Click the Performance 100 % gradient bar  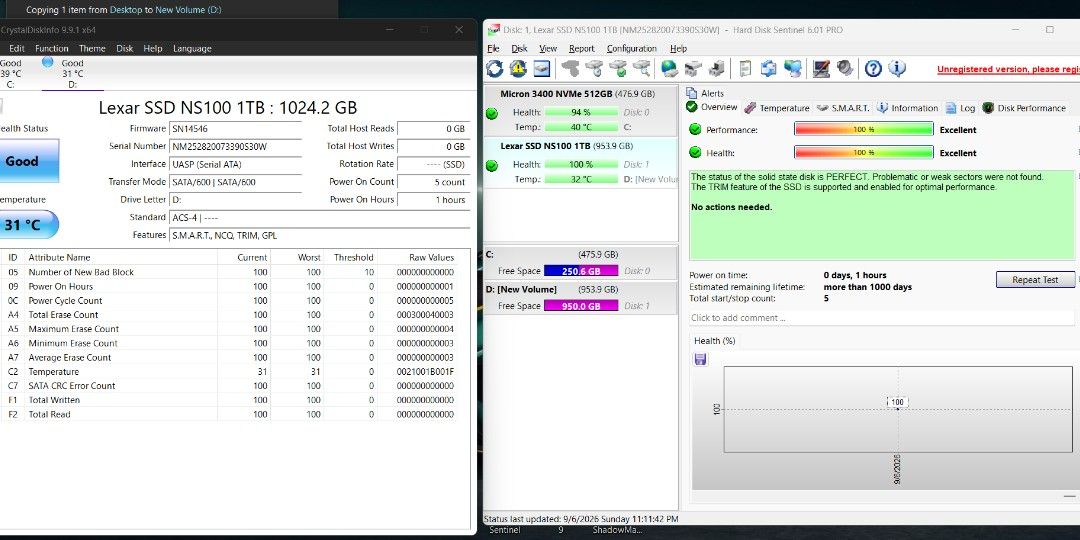click(x=864, y=129)
